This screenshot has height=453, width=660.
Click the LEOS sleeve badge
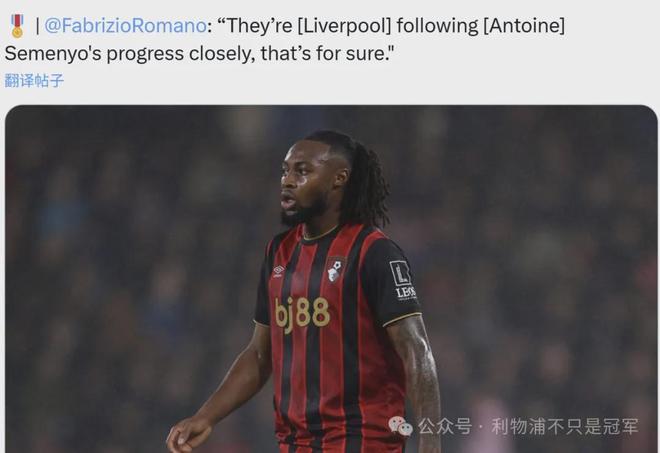pyautogui.click(x=403, y=279)
